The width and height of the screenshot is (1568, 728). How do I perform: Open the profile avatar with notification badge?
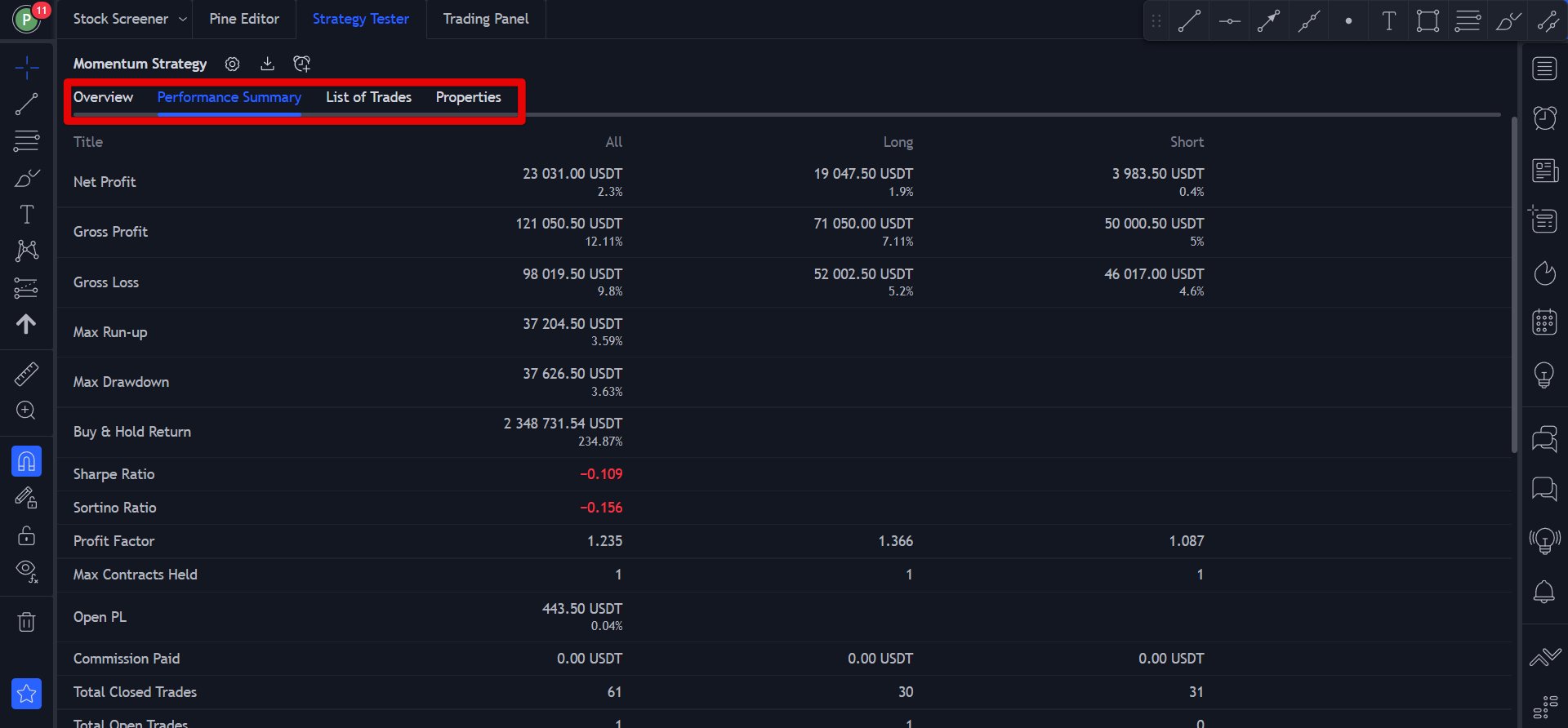[x=28, y=18]
